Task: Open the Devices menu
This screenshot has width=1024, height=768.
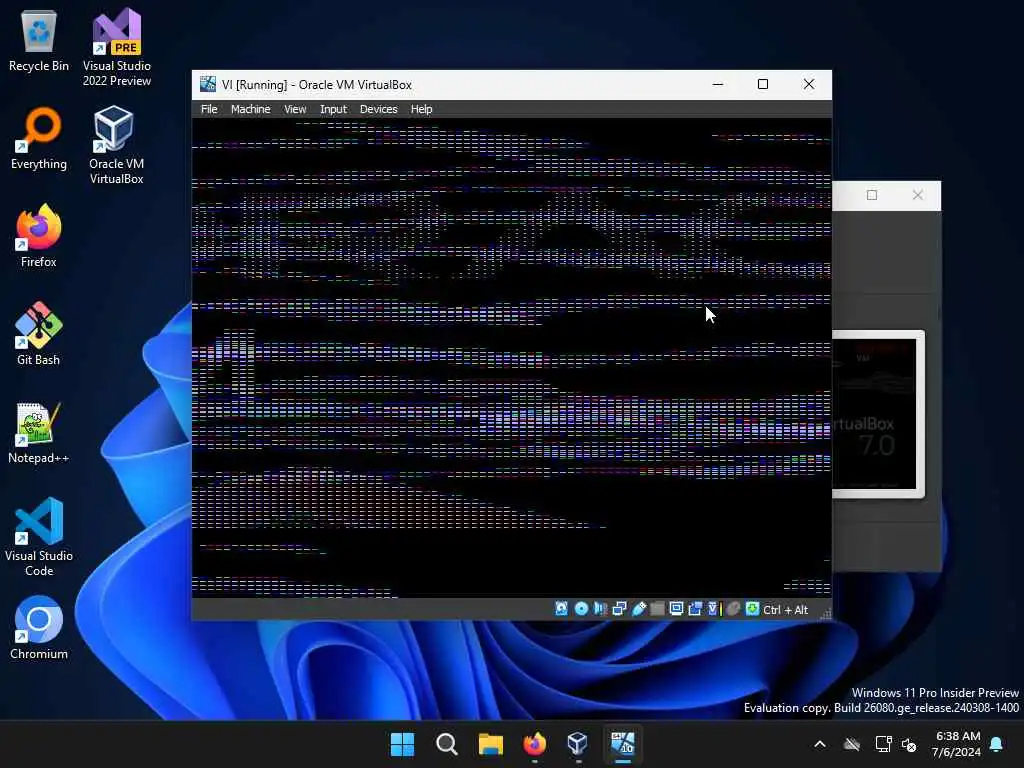Action: (378, 109)
